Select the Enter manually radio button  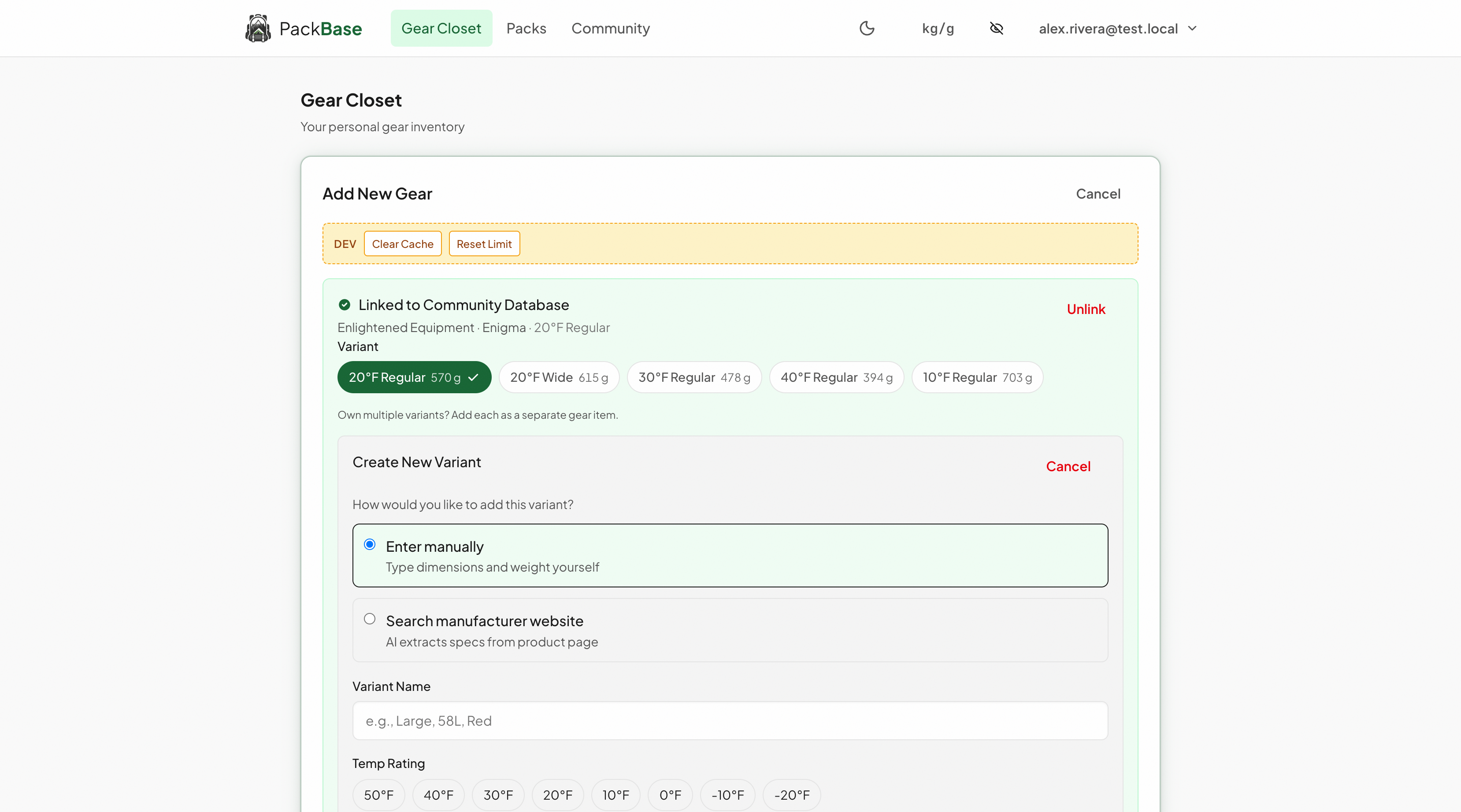(370, 544)
